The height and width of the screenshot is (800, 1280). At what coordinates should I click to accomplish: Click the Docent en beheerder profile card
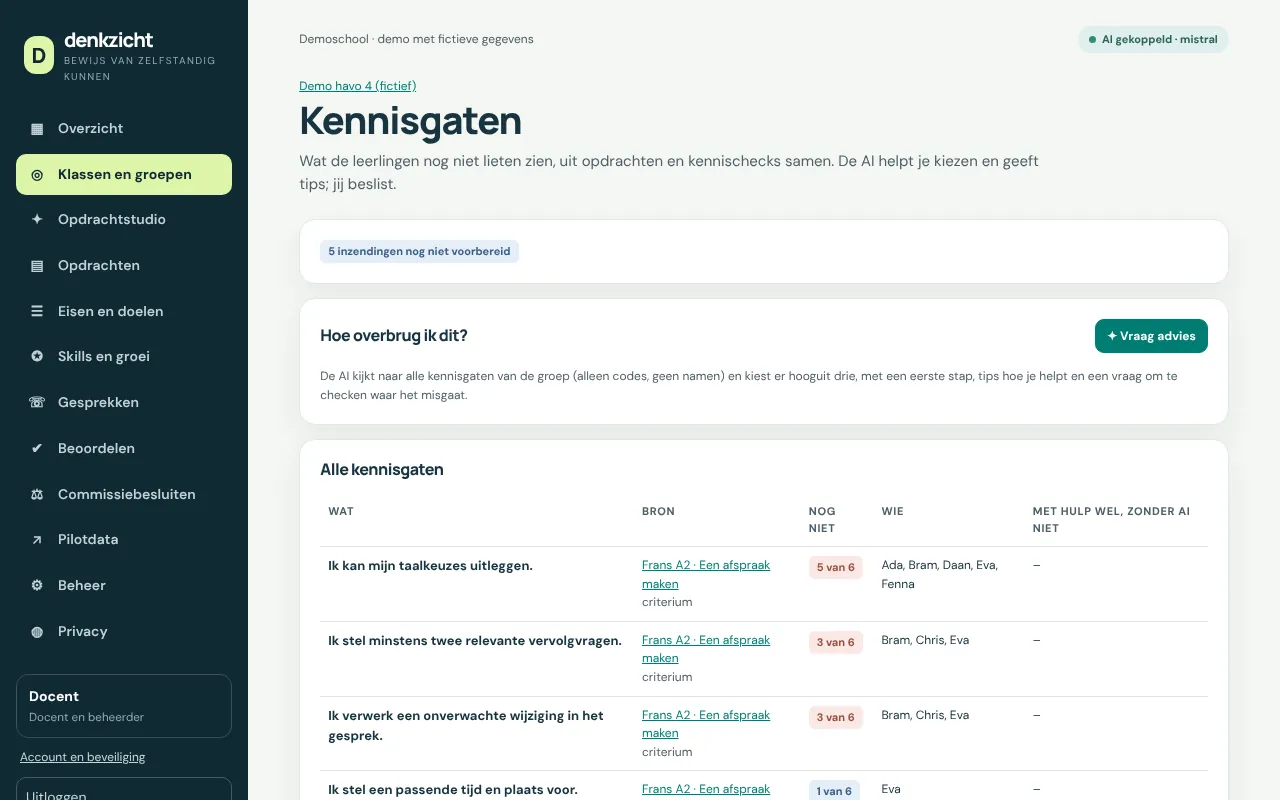(x=124, y=706)
